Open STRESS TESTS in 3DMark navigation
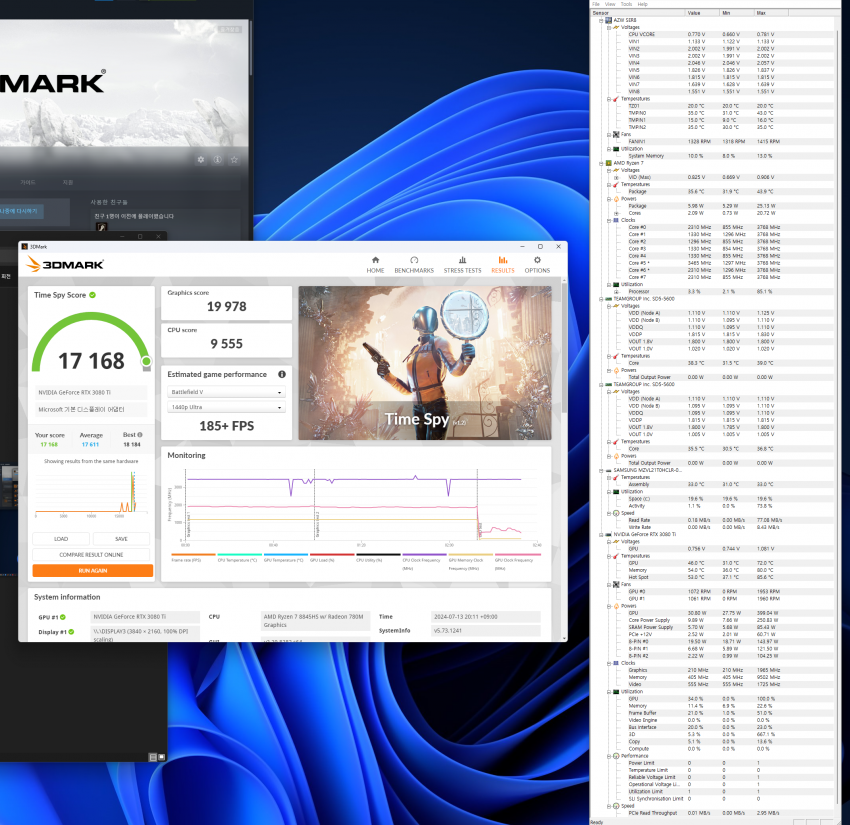Viewport: 850px width, 825px height. 462,265
